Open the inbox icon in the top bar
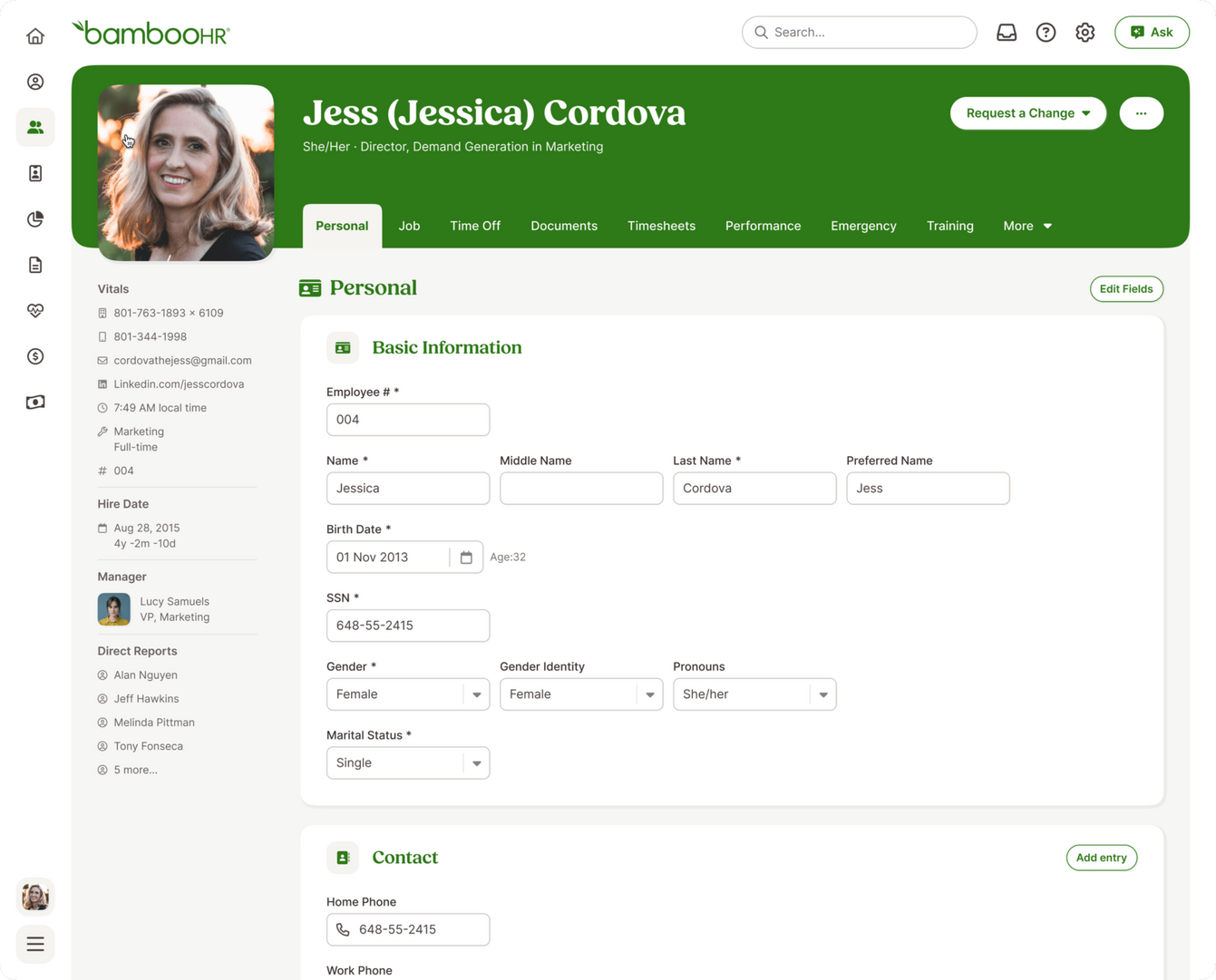 click(1007, 32)
